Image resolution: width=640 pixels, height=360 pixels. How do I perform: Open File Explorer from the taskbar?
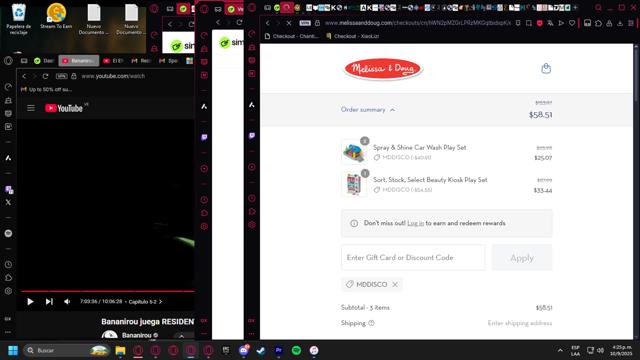coord(120,350)
